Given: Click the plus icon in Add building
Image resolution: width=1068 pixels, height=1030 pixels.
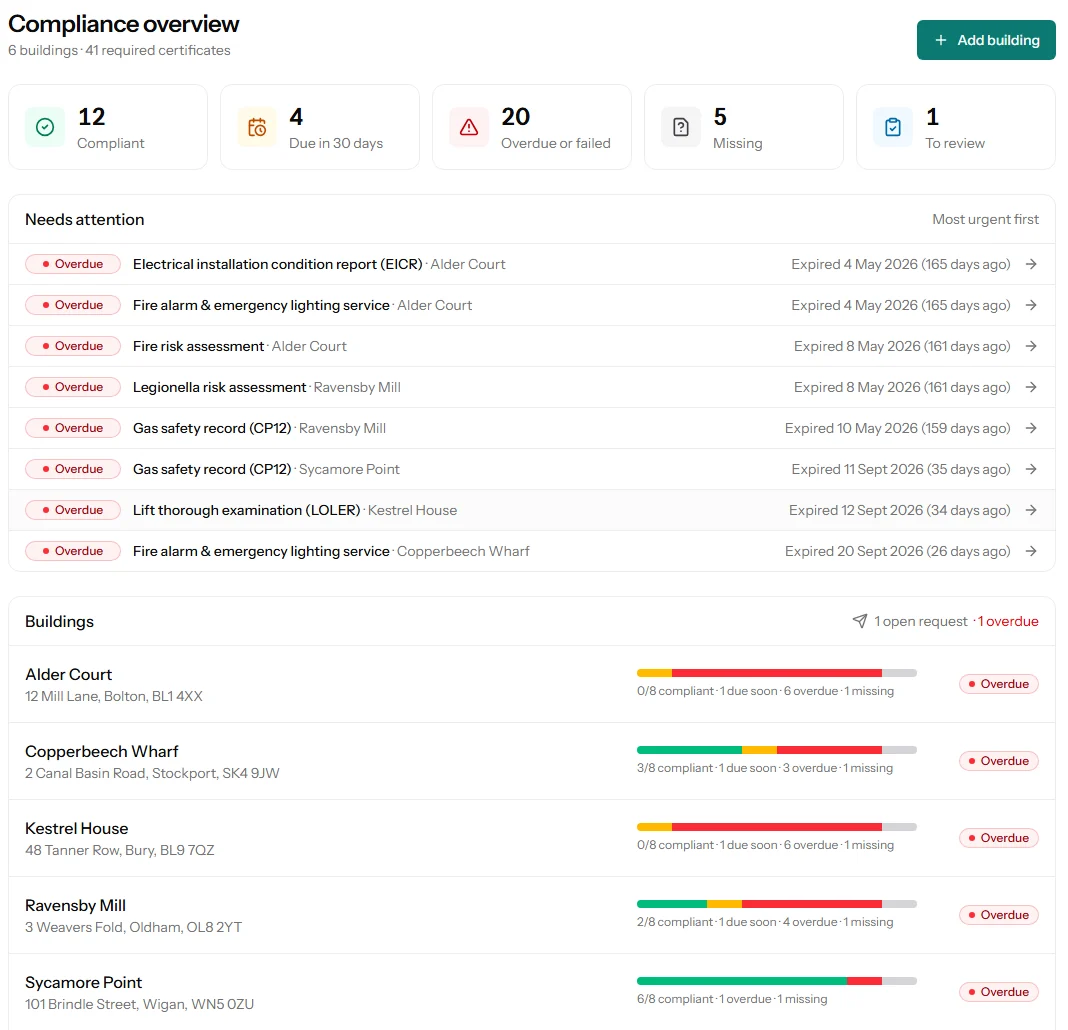Looking at the screenshot, I should pyautogui.click(x=941, y=40).
